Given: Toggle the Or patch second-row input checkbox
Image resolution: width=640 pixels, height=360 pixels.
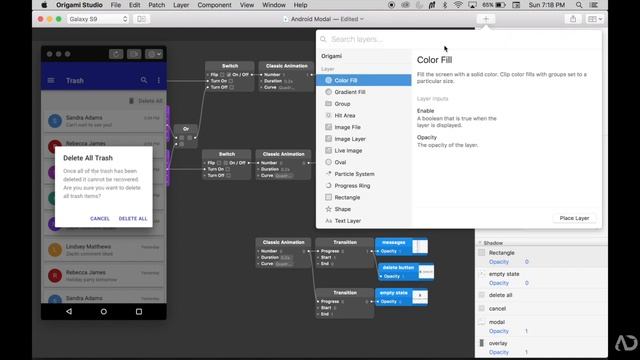Looking at the screenshot, I should (182, 144).
